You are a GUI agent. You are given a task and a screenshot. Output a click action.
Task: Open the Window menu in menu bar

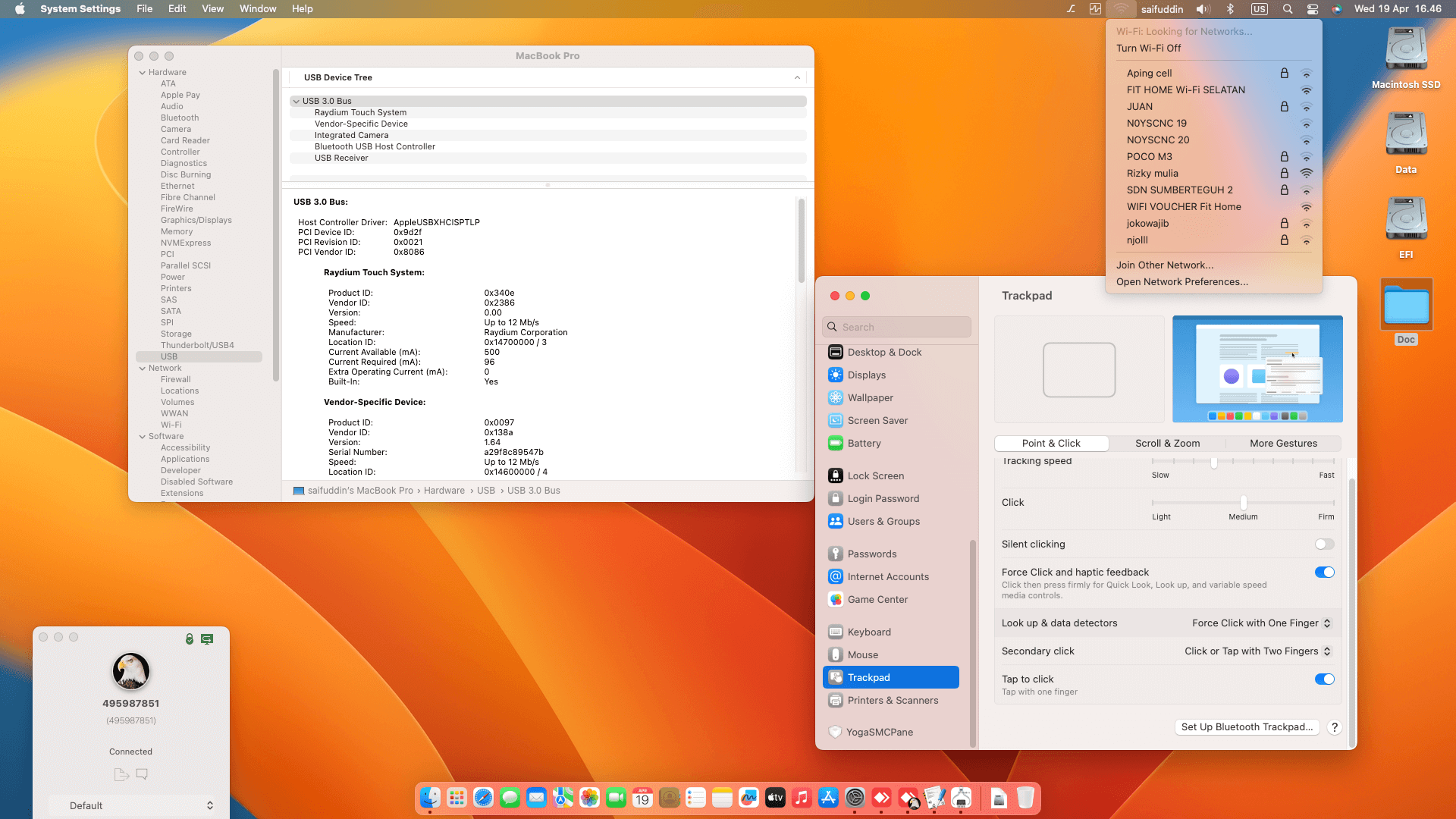pyautogui.click(x=258, y=9)
